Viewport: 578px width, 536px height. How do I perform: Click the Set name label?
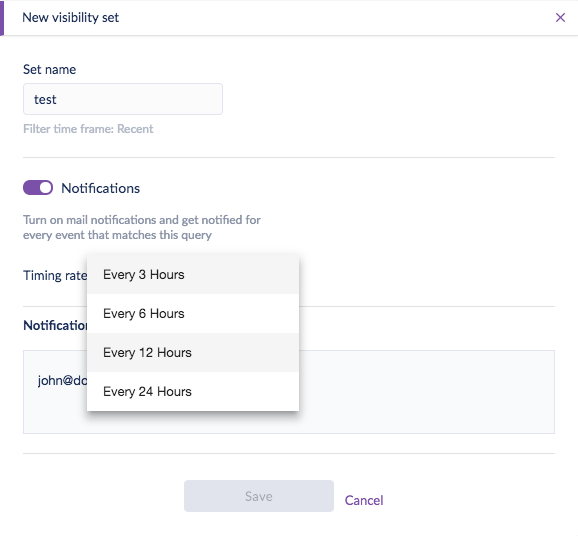coord(49,69)
